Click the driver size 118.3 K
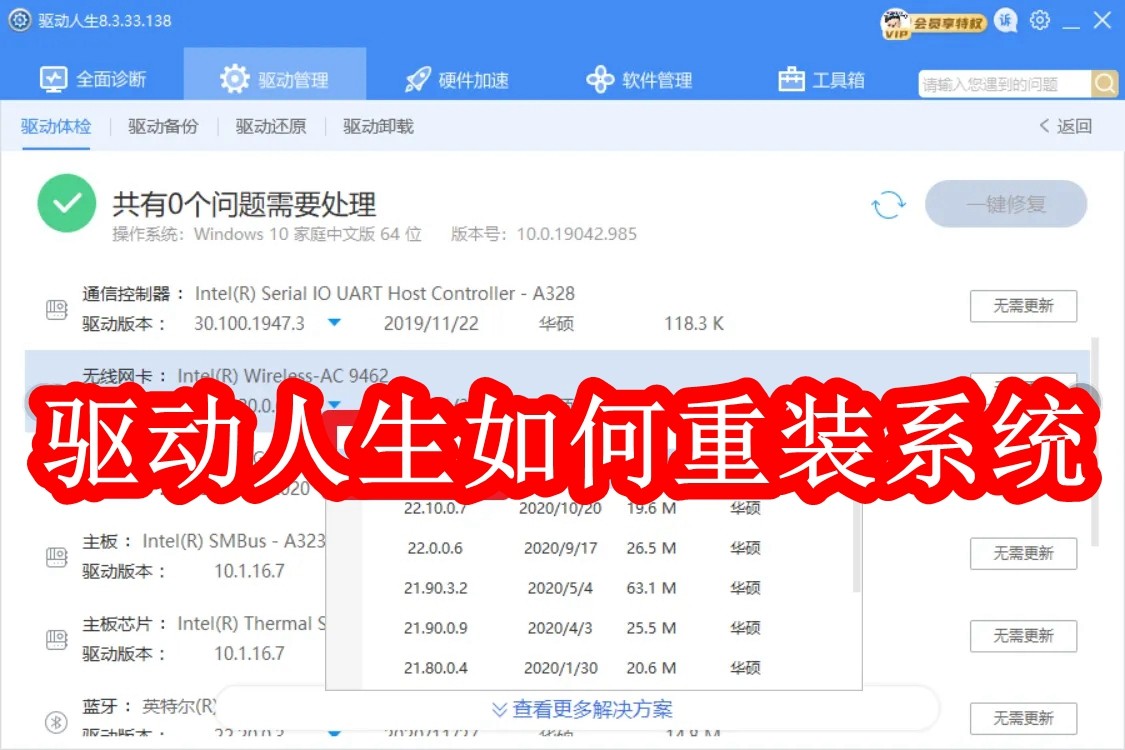This screenshot has height=750, width=1125. (694, 324)
